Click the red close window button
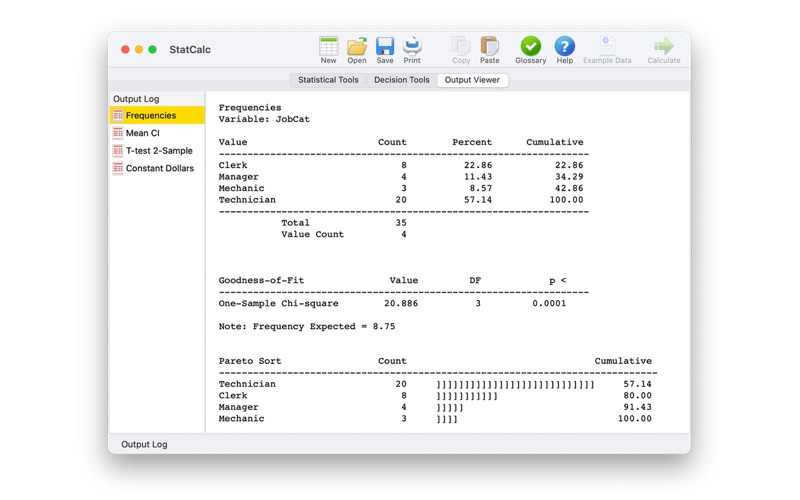Screen dimensions: 800x500 pyautogui.click(x=125, y=49)
